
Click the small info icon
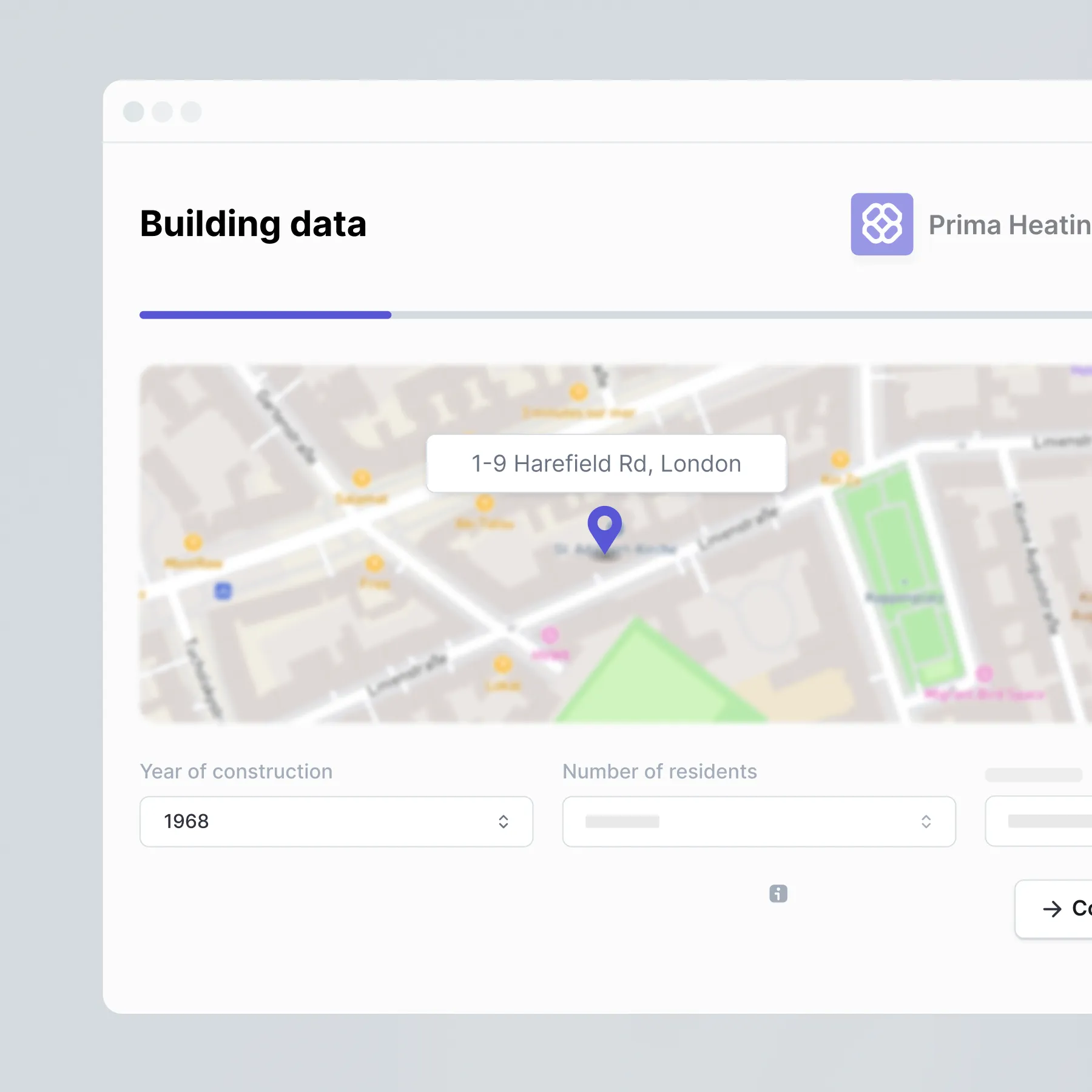(x=778, y=894)
